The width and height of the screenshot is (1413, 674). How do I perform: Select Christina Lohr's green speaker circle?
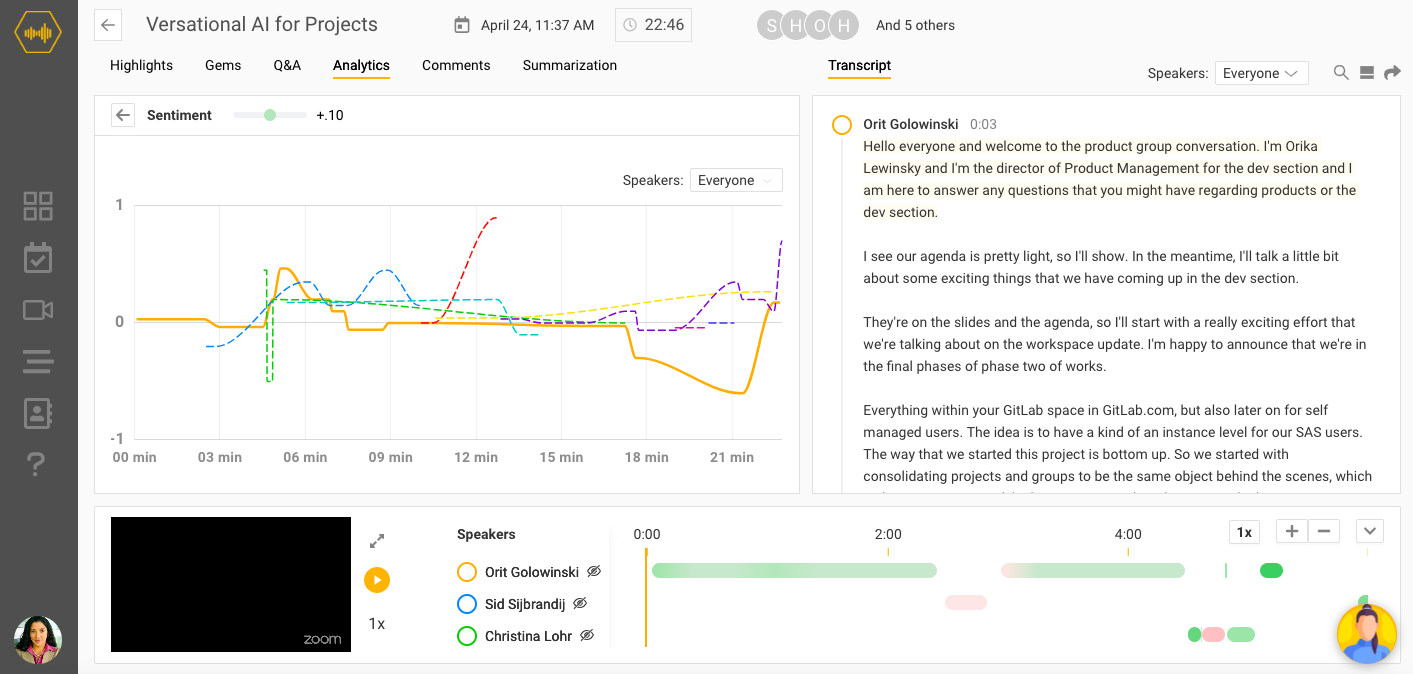(x=467, y=636)
